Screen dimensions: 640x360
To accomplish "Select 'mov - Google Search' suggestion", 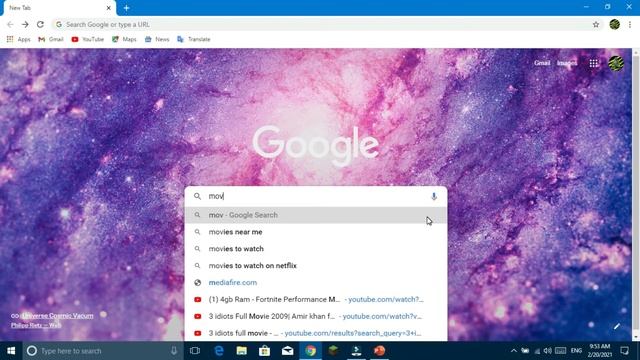I will [x=316, y=215].
